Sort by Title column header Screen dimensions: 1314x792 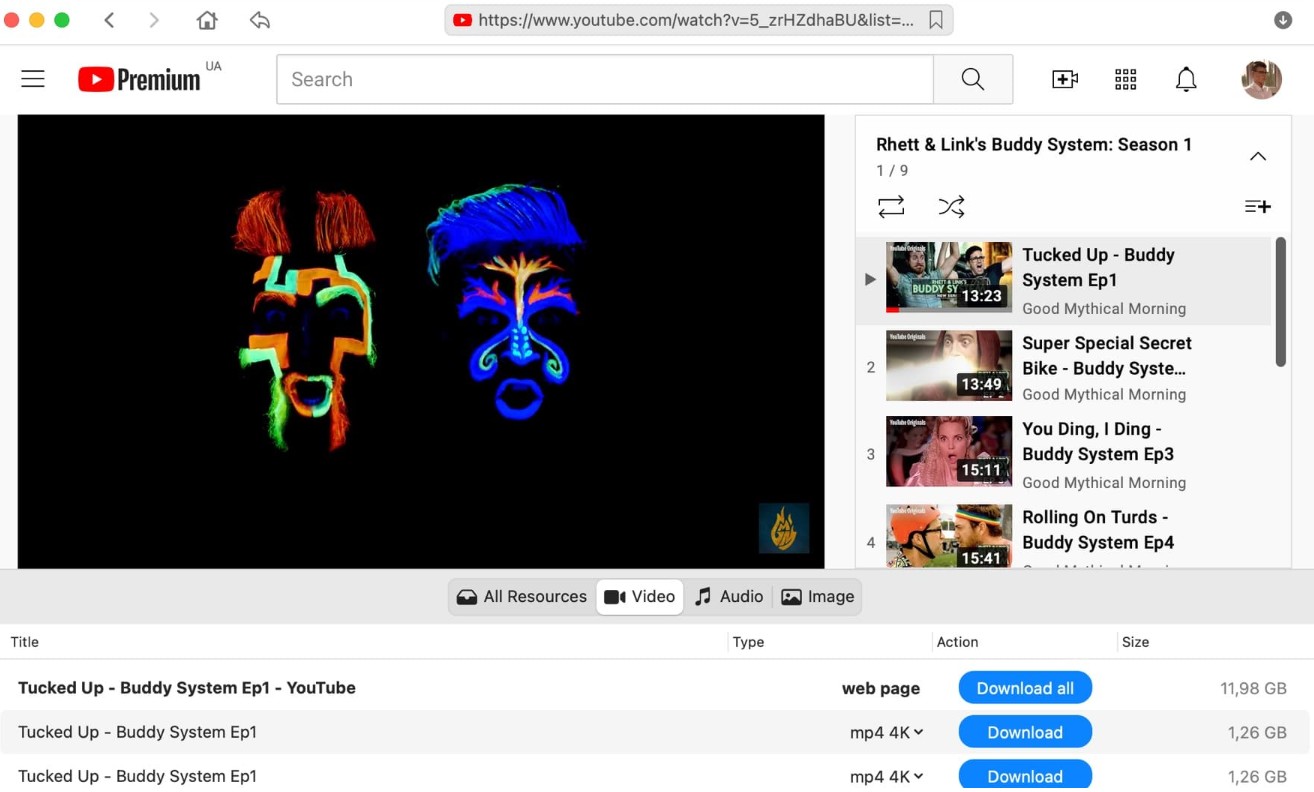(x=25, y=642)
